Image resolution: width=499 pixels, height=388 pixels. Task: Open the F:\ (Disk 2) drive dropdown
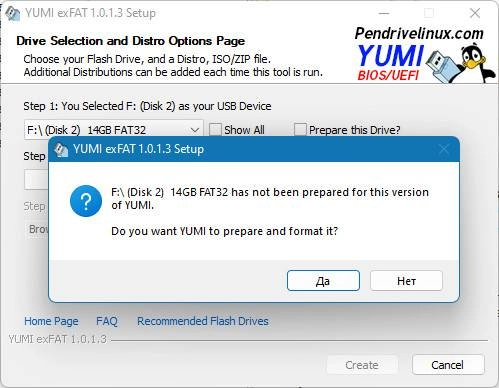coord(114,130)
